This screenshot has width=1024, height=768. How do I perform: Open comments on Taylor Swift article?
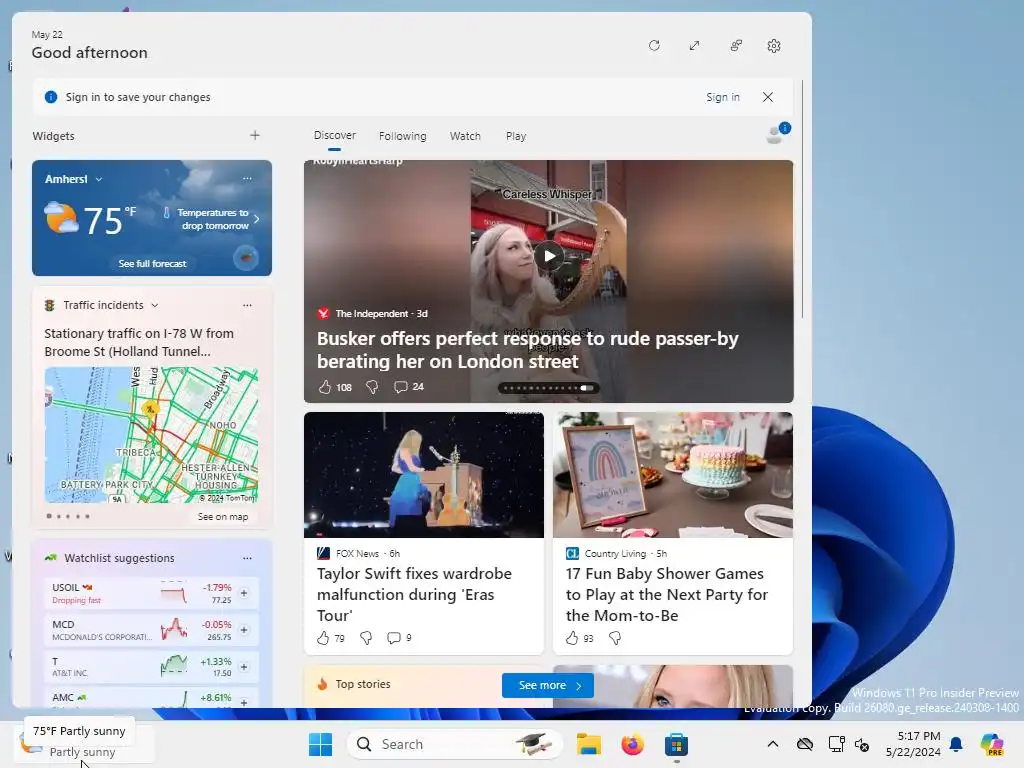[x=399, y=638]
